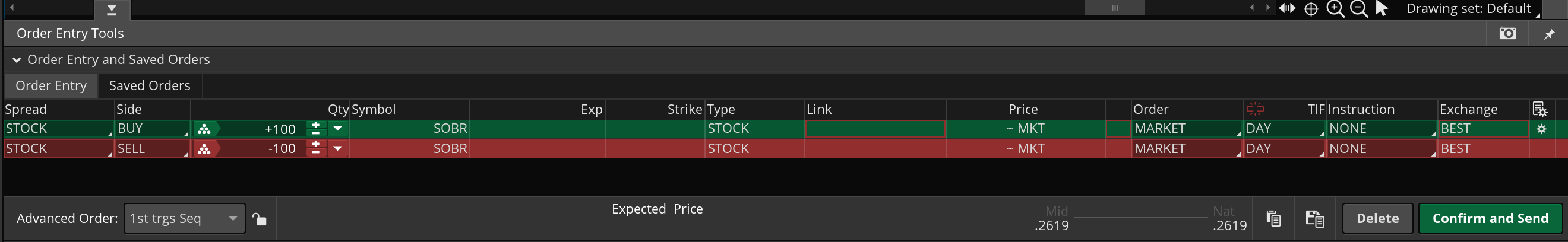The width and height of the screenshot is (1568, 242).
Task: Select the pointer cursor drawing tool
Action: click(1382, 8)
